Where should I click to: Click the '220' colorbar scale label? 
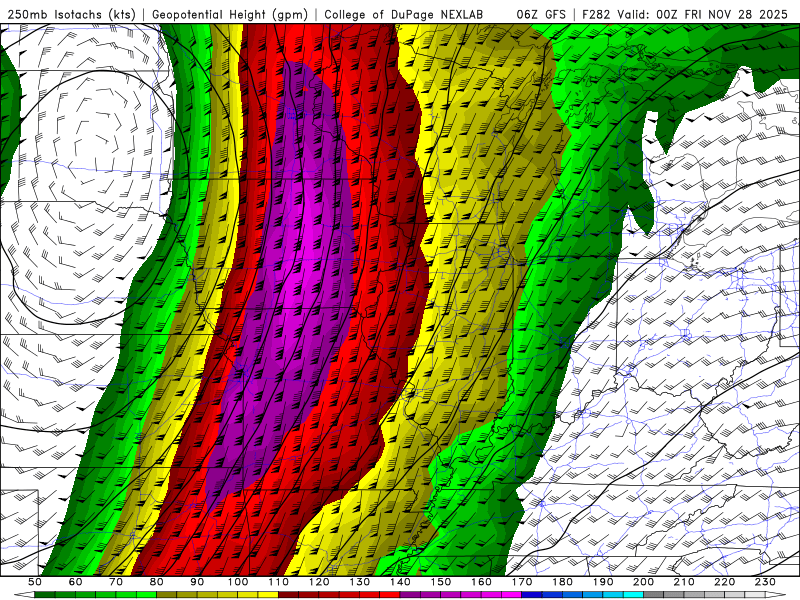pyautogui.click(x=724, y=582)
